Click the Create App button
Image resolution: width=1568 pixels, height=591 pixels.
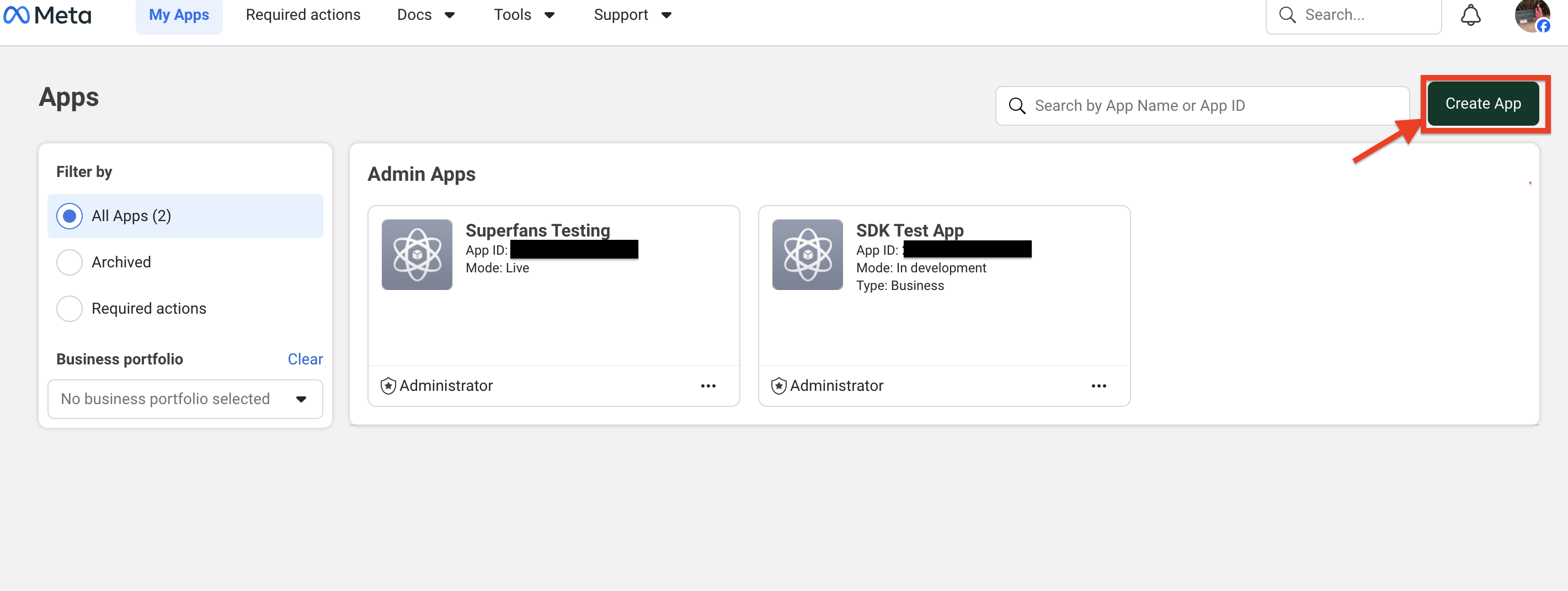1483,104
